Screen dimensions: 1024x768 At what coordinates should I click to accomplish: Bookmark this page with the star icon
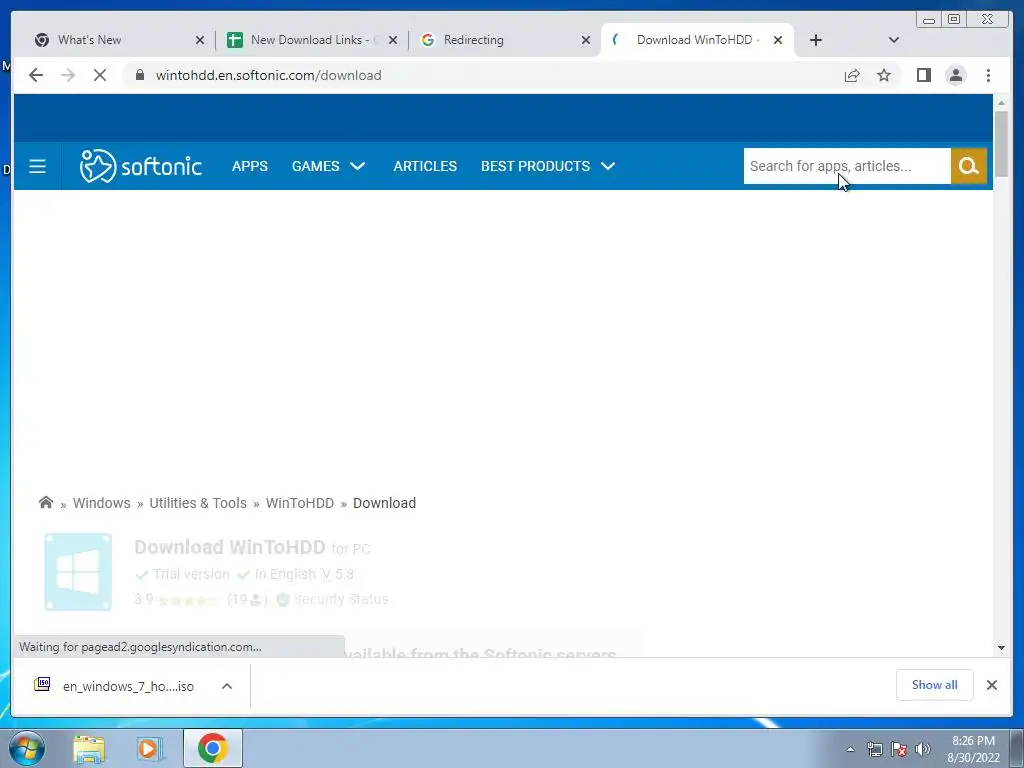[884, 75]
